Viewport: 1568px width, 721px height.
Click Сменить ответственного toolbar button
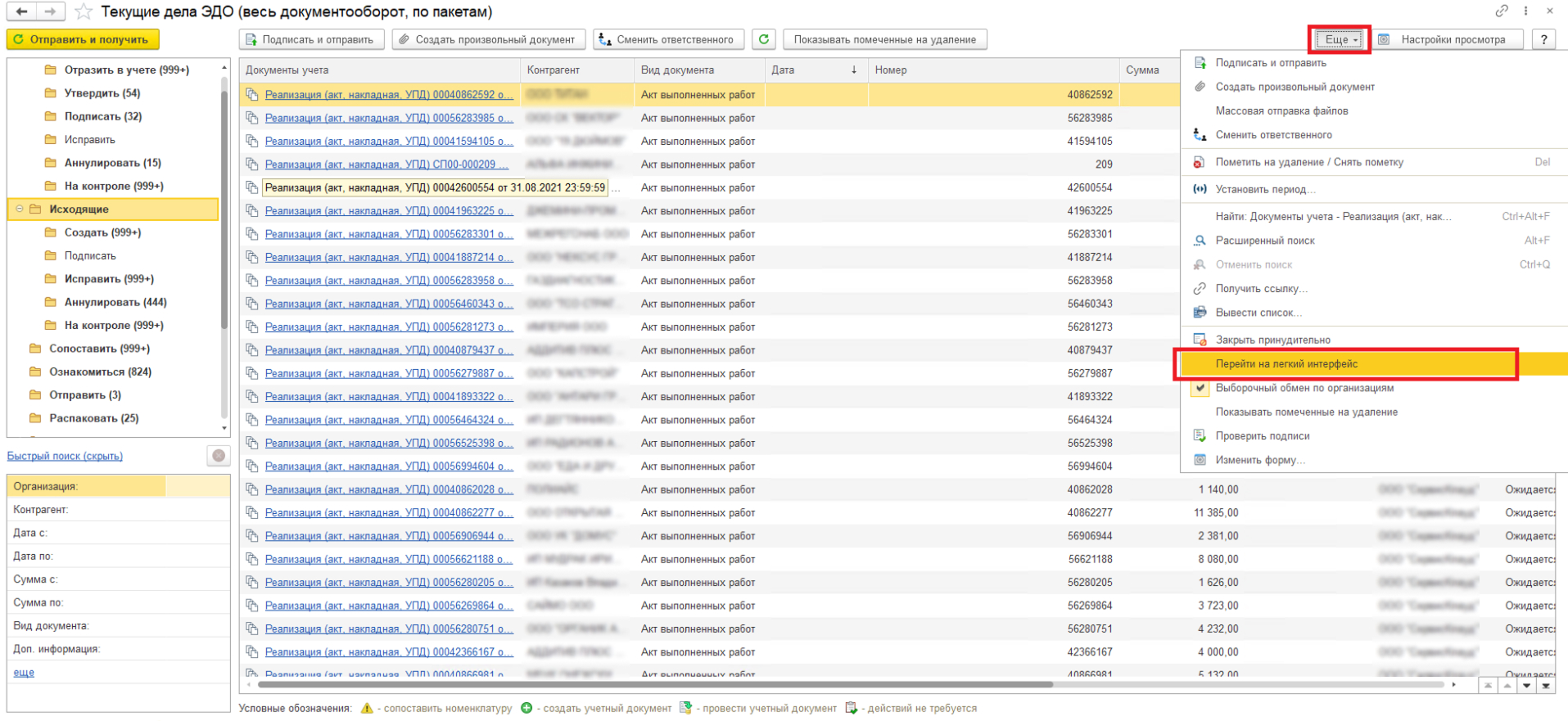click(668, 39)
